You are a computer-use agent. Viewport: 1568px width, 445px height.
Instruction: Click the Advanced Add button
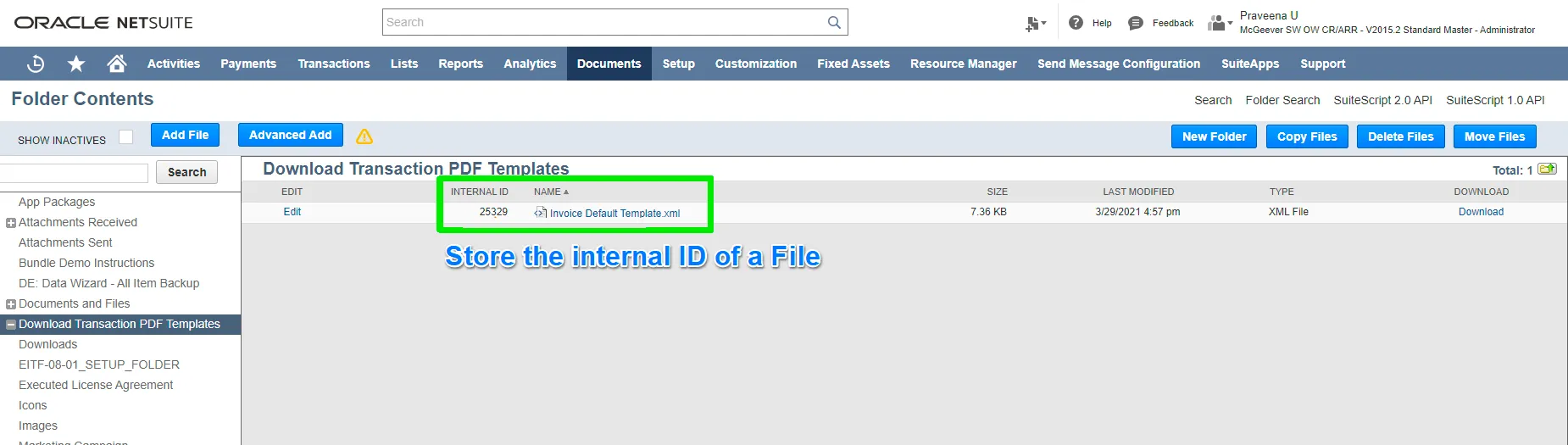click(x=291, y=135)
